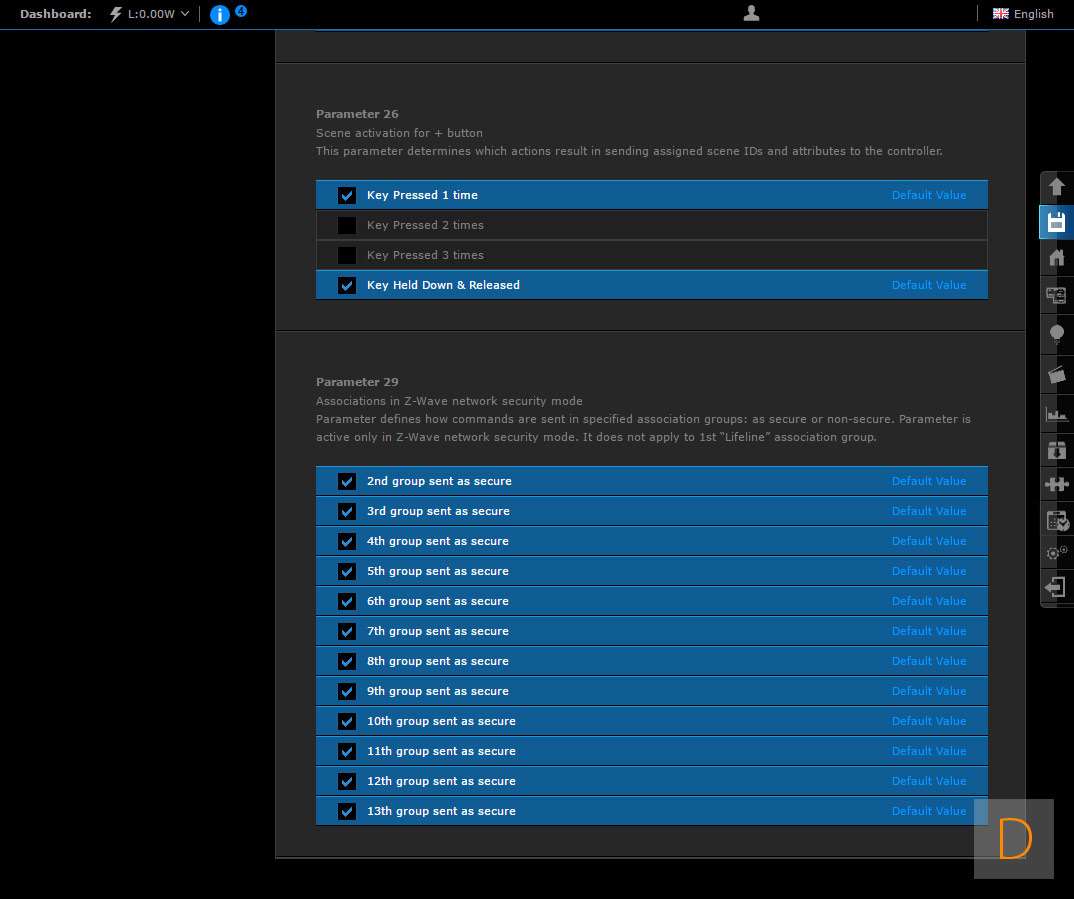Open the gears configuration icon
Screen dimensions: 1074x899
pos(1056,552)
